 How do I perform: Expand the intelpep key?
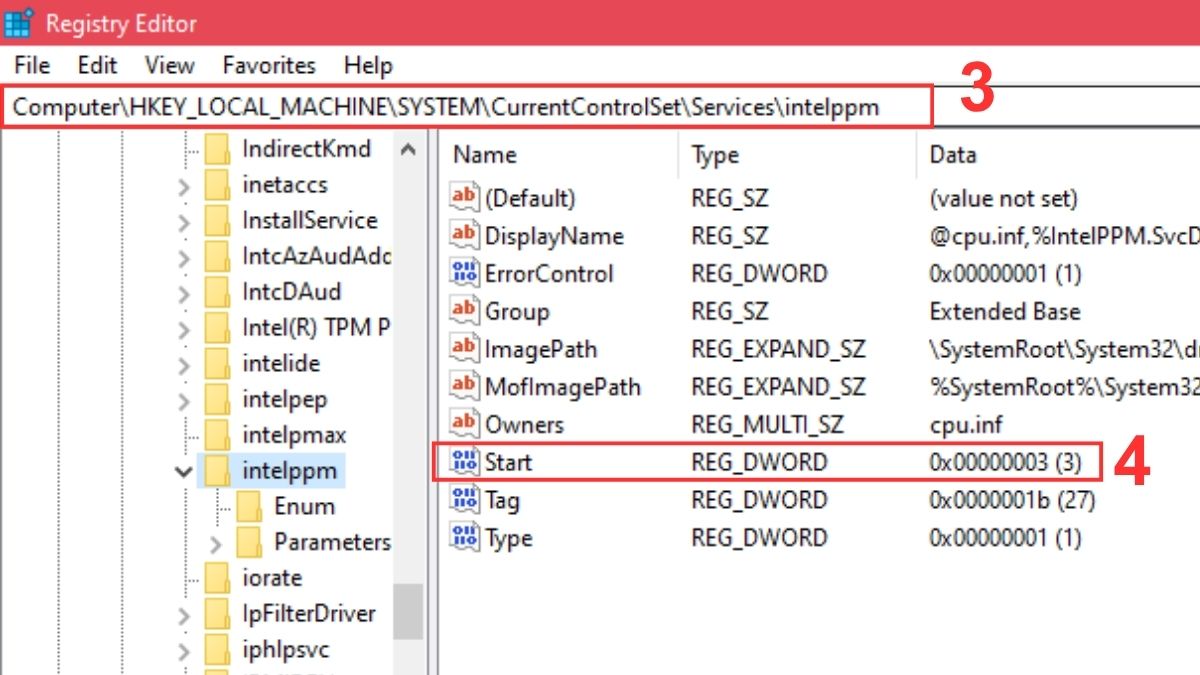coord(184,401)
